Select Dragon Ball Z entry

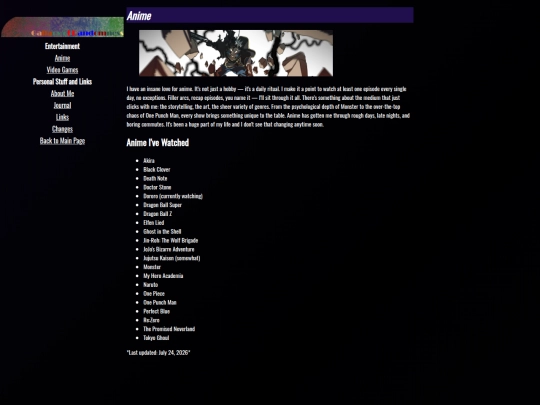157,214
